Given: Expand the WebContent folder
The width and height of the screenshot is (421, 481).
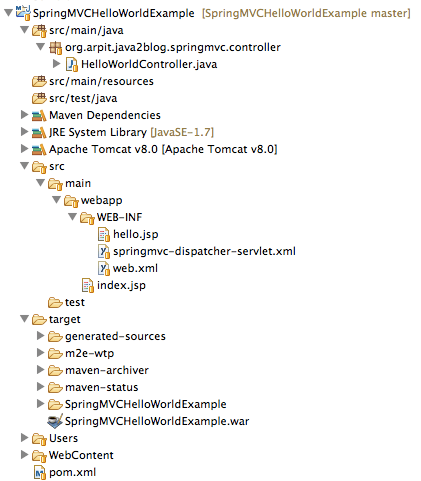Looking at the screenshot, I should point(24,454).
